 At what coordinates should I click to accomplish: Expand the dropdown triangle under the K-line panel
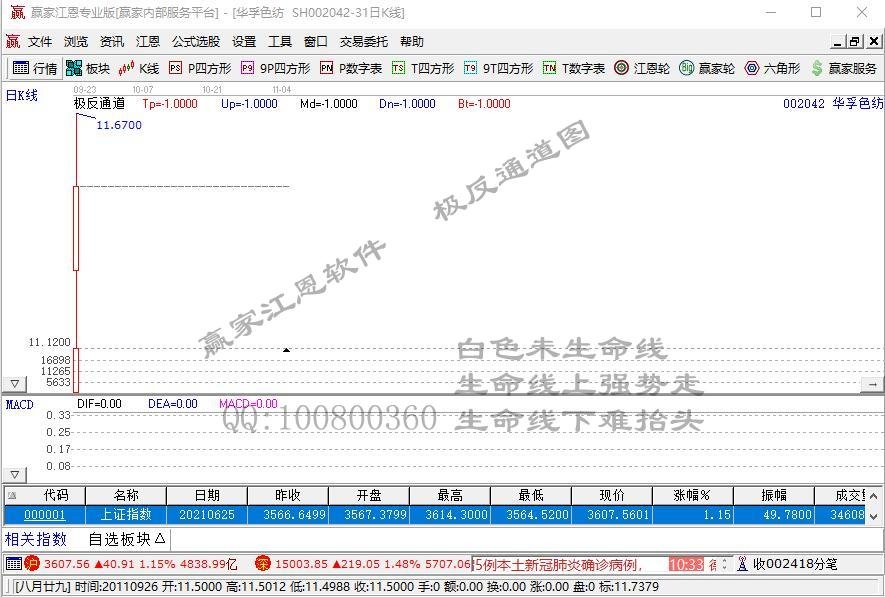[15, 384]
